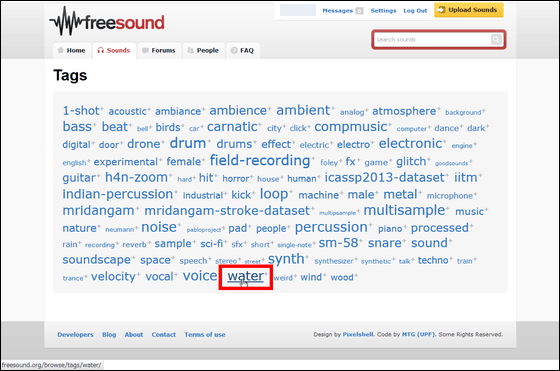Screen dimensions: 560x371
Task: Select the wind tag
Action: pos(311,277)
